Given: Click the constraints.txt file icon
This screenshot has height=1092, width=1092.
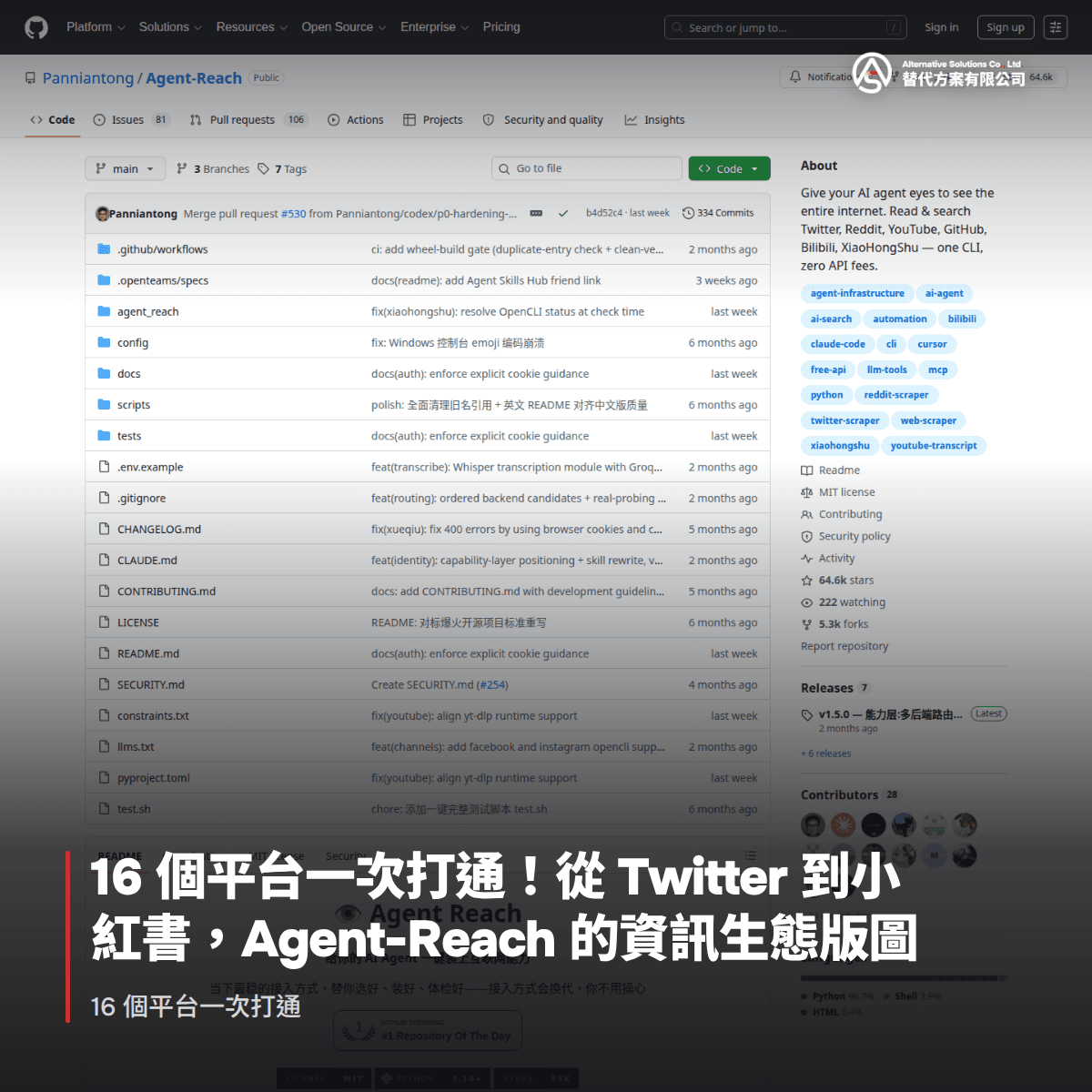Looking at the screenshot, I should (104, 715).
